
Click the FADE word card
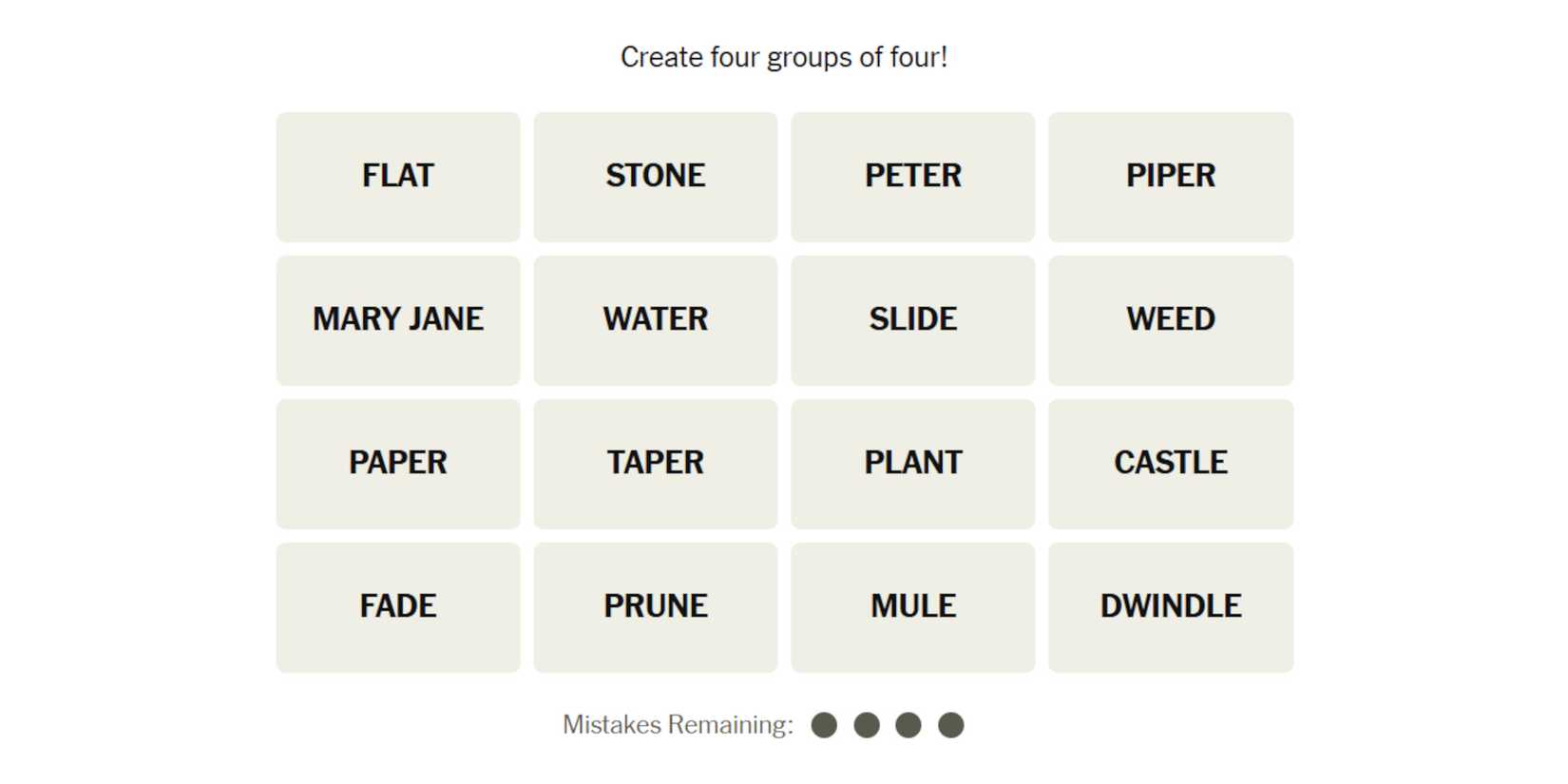coord(398,607)
